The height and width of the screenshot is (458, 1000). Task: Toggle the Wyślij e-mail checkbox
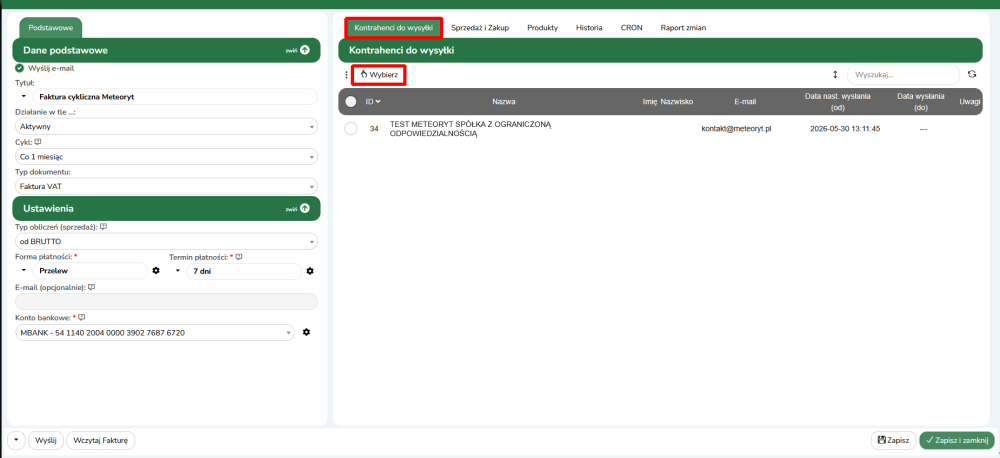(20, 68)
